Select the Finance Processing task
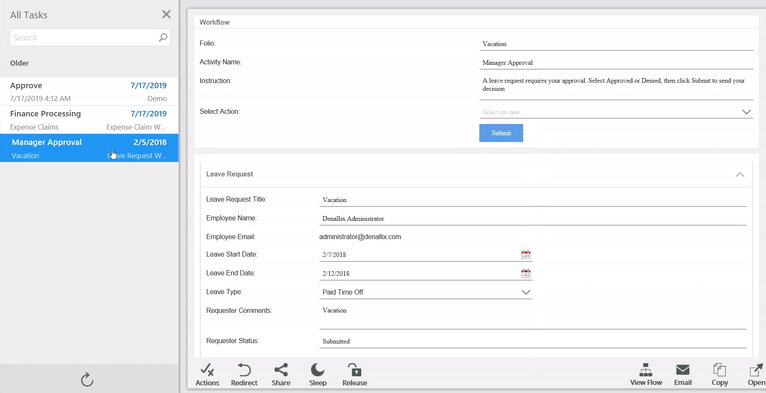766x393 pixels. click(x=89, y=120)
